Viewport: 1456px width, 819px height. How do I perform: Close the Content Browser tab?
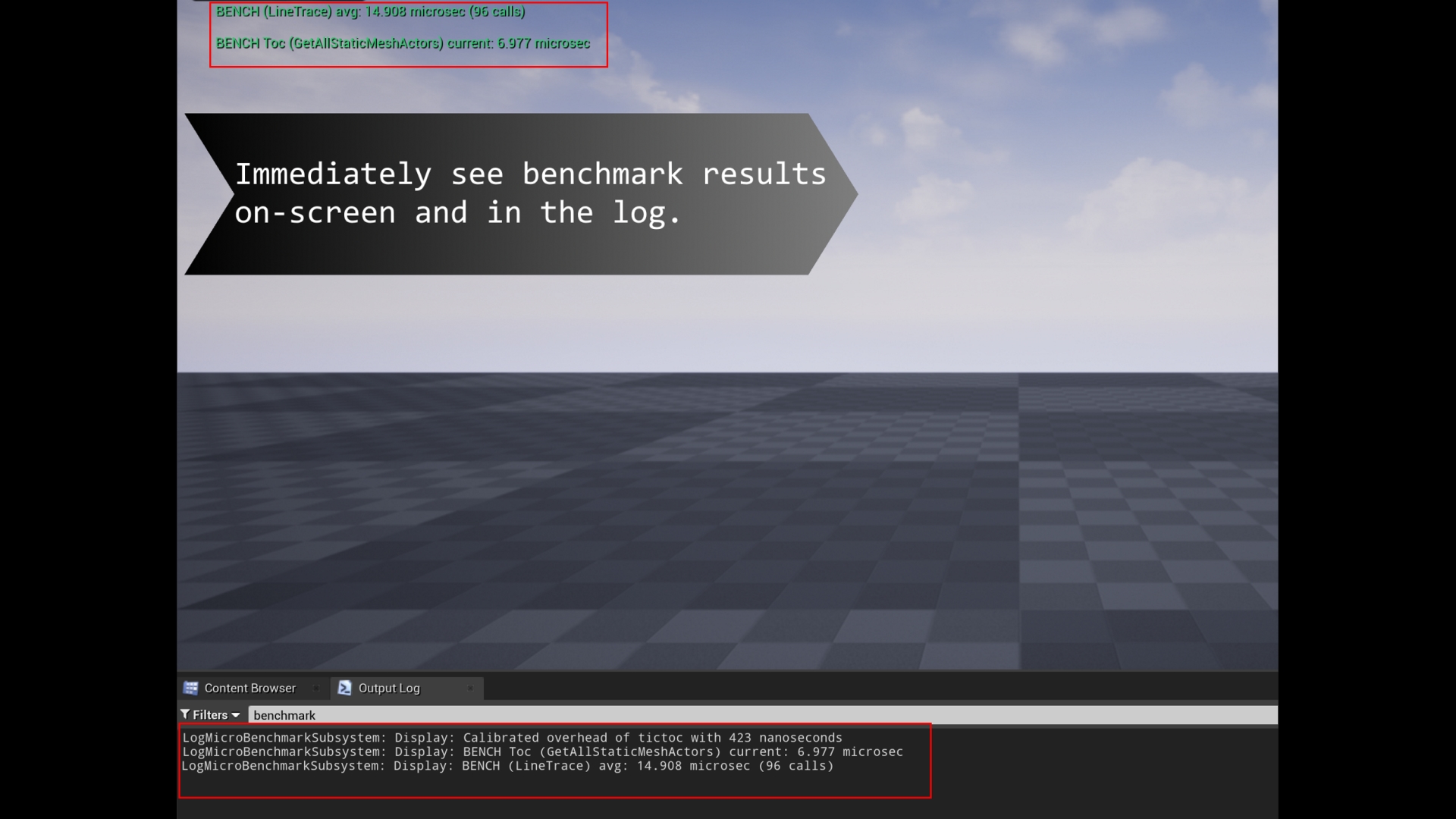[316, 689]
